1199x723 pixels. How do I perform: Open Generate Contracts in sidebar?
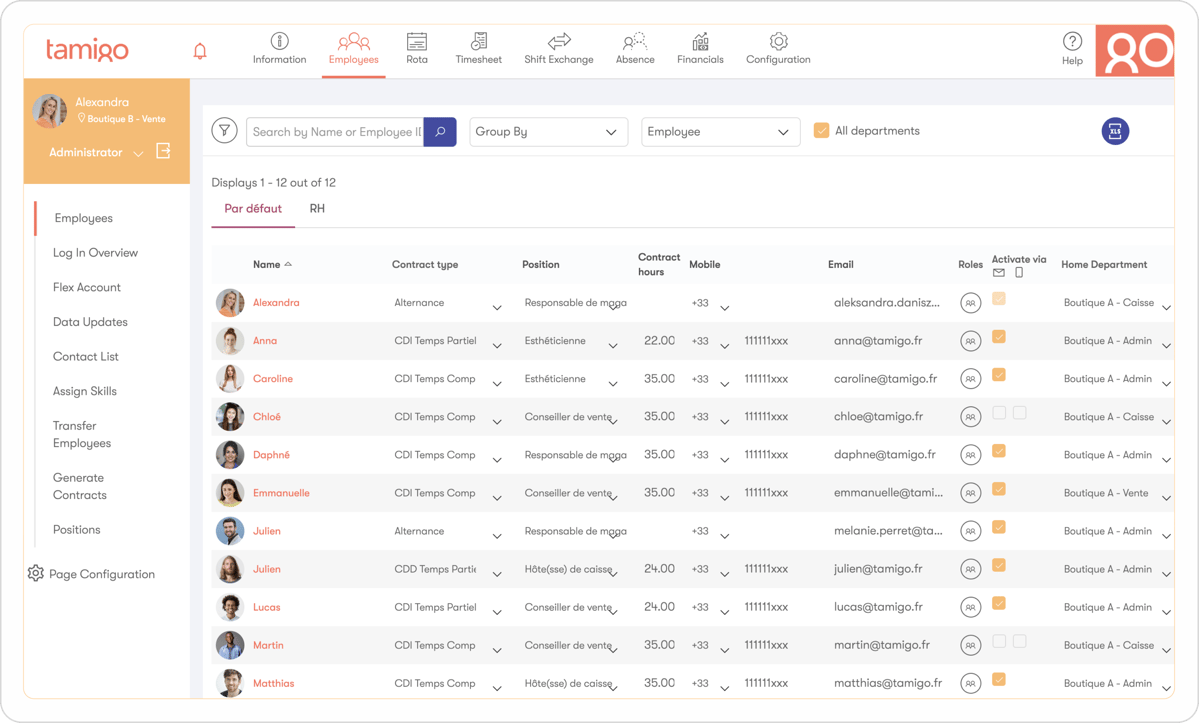point(80,486)
